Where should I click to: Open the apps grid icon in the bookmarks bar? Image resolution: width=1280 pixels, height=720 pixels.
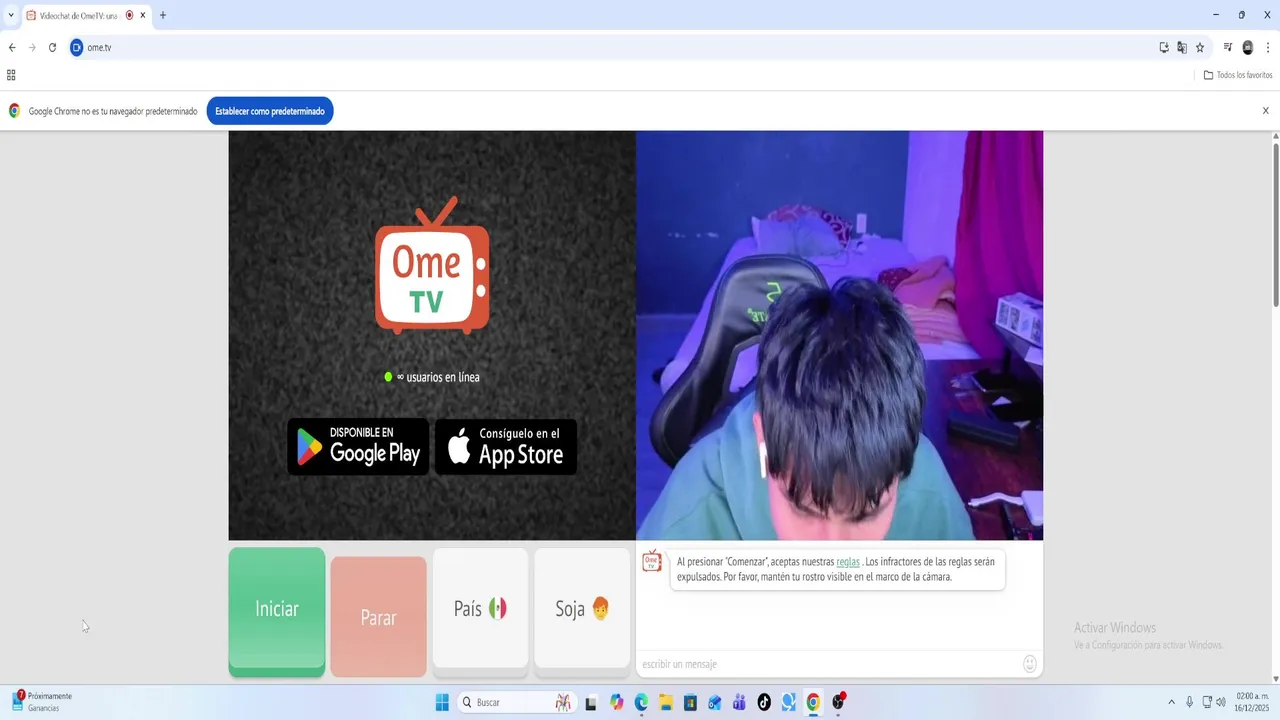(x=11, y=75)
